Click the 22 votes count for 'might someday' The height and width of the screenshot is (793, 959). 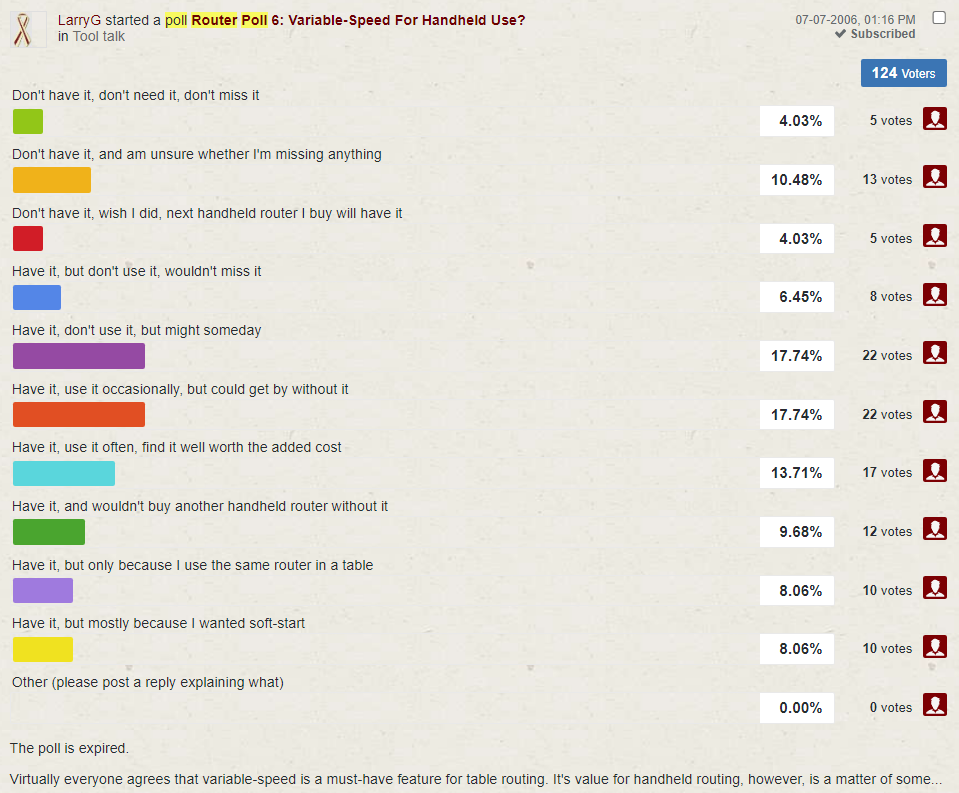tap(887, 355)
